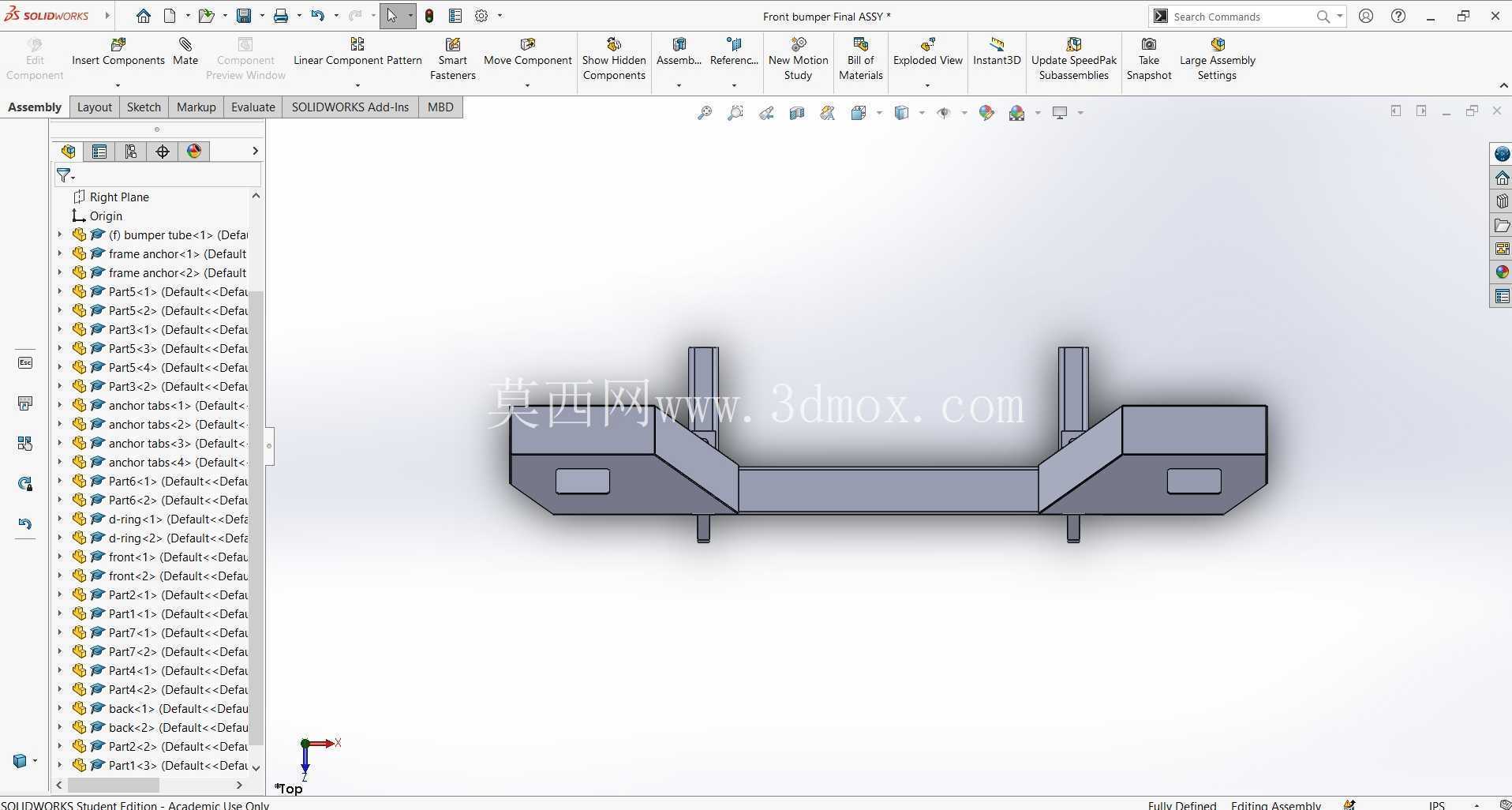The image size is (1512, 810).
Task: Switch to the Markup tab
Action: (196, 107)
